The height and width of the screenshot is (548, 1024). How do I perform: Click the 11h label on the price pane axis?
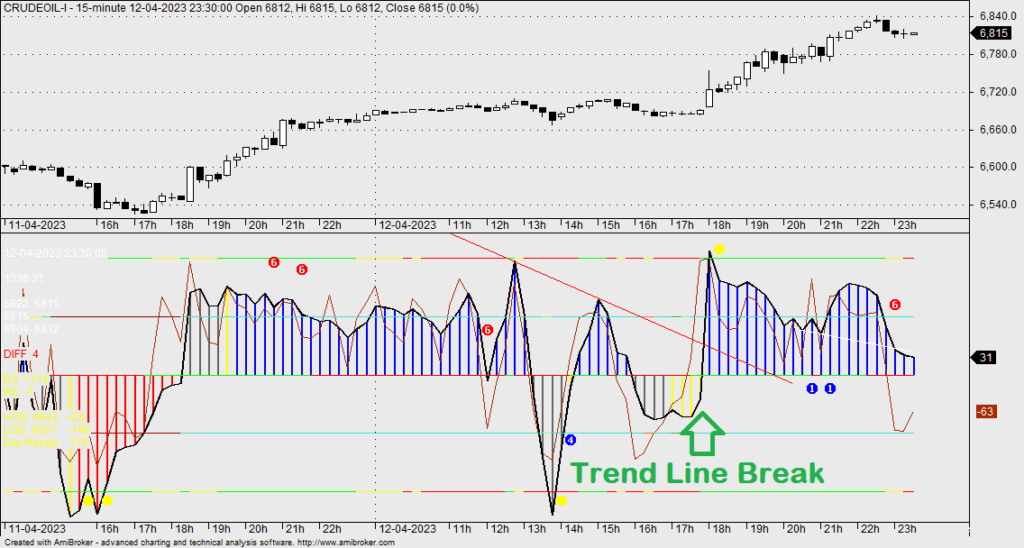coord(462,225)
